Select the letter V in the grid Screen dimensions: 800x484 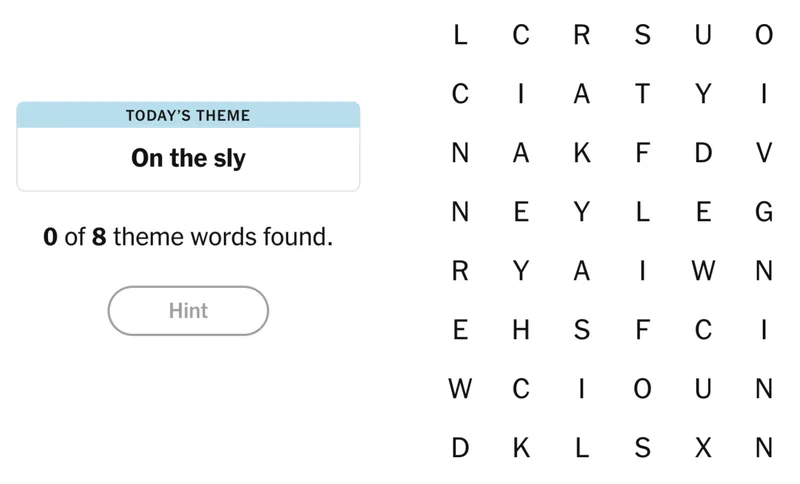click(x=764, y=153)
